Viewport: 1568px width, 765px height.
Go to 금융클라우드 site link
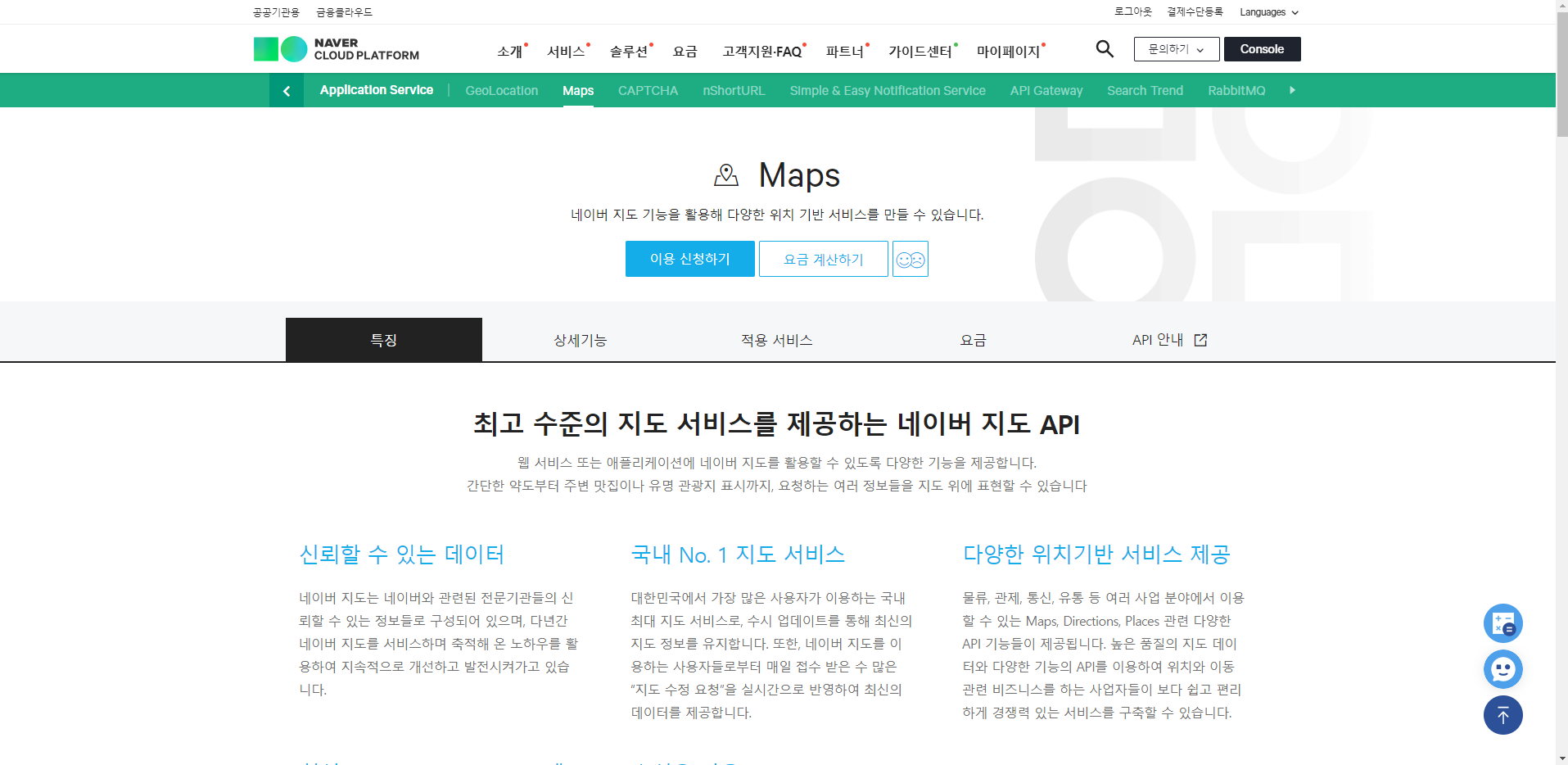pyautogui.click(x=345, y=12)
